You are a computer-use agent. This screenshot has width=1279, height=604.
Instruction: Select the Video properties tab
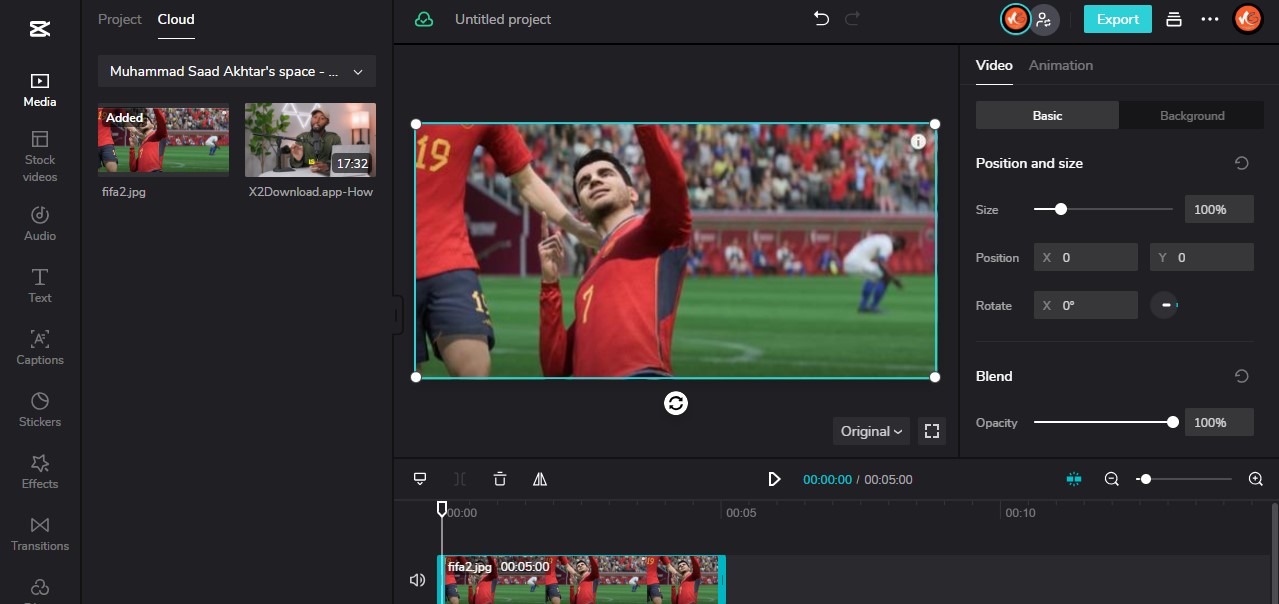coord(994,65)
